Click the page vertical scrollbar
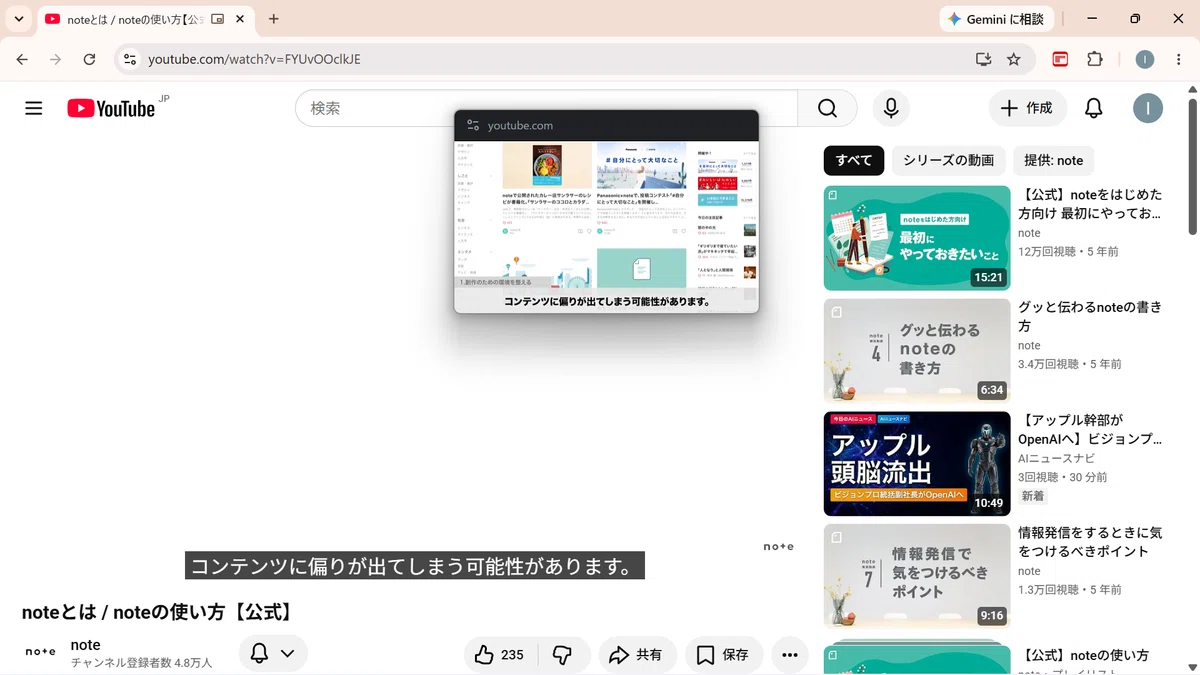This screenshot has width=1200, height=675. point(1192,165)
